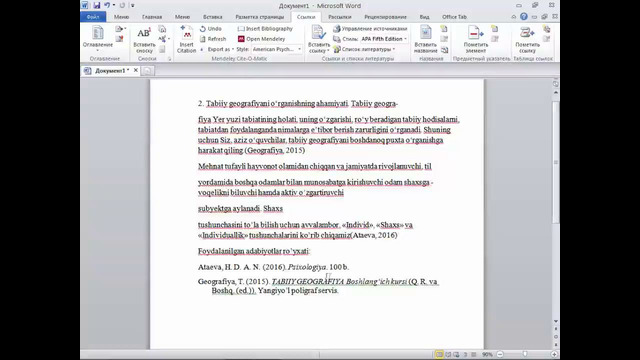Open the Export as dropdown
640x360 pixels.
(x=218, y=49)
